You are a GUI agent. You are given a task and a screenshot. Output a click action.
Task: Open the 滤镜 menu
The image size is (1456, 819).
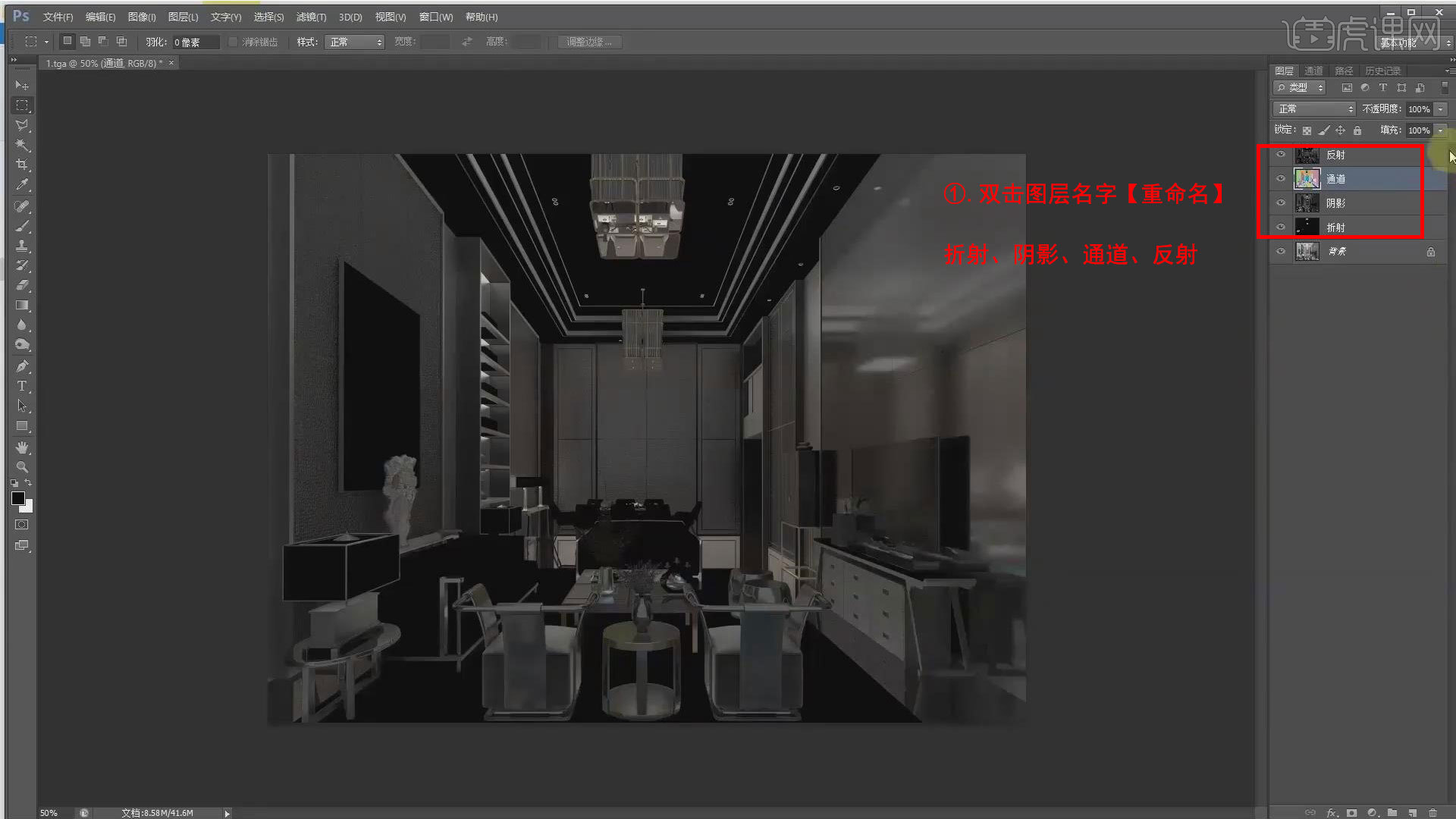310,16
